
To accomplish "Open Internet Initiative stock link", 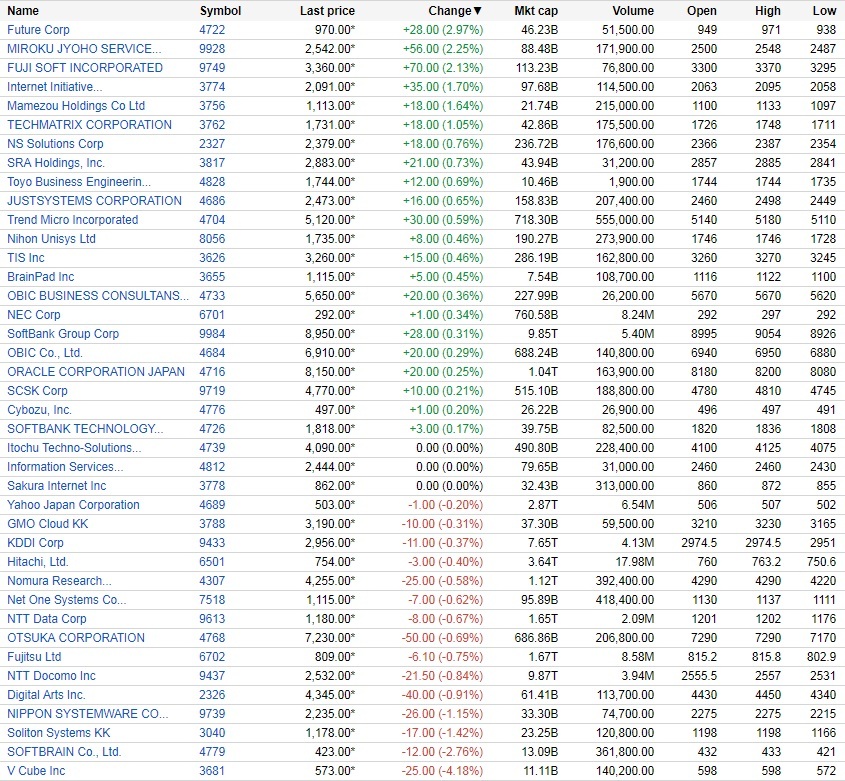I will (54, 87).
